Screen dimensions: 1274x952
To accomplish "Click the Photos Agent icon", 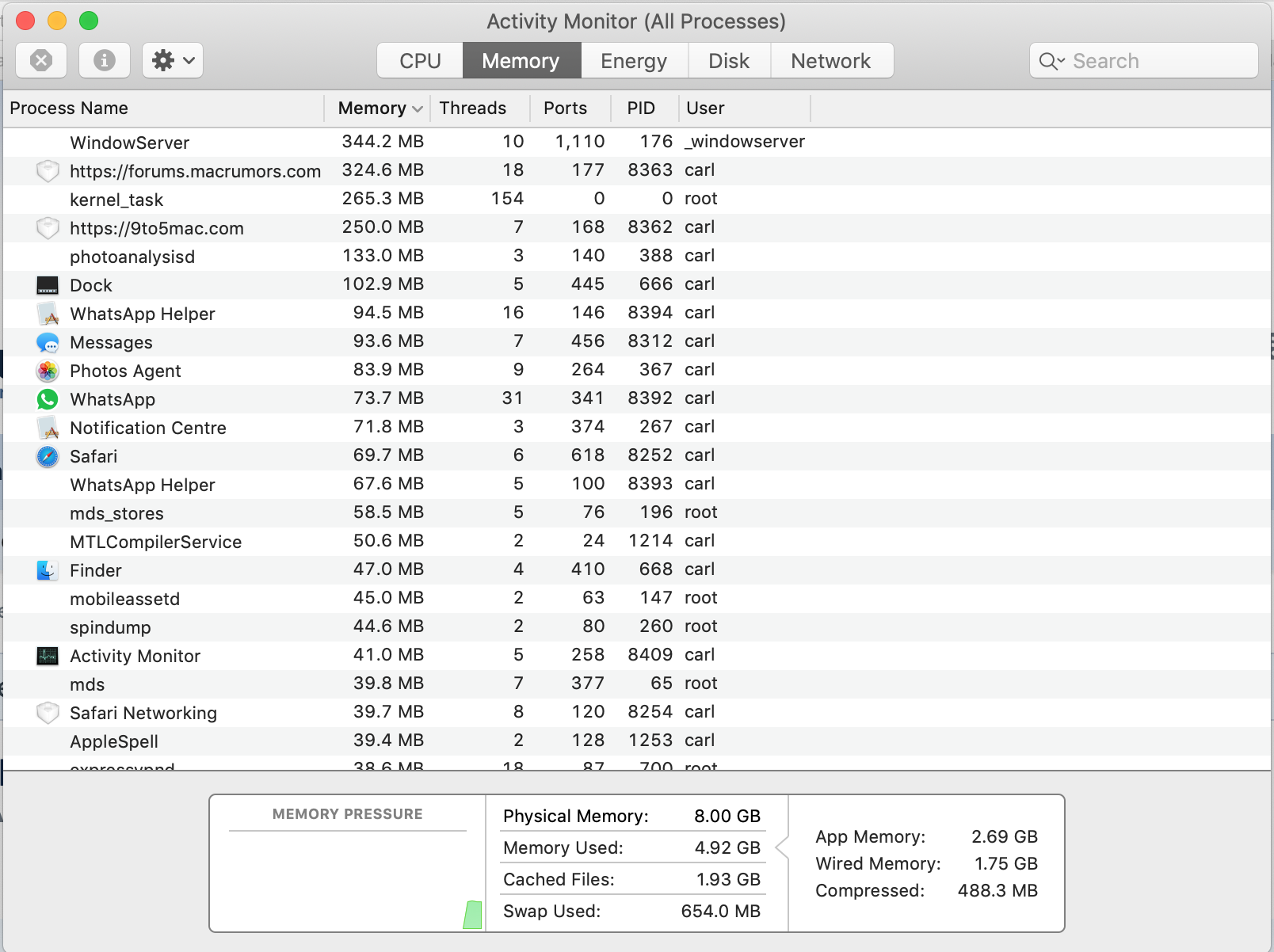I will [x=48, y=371].
